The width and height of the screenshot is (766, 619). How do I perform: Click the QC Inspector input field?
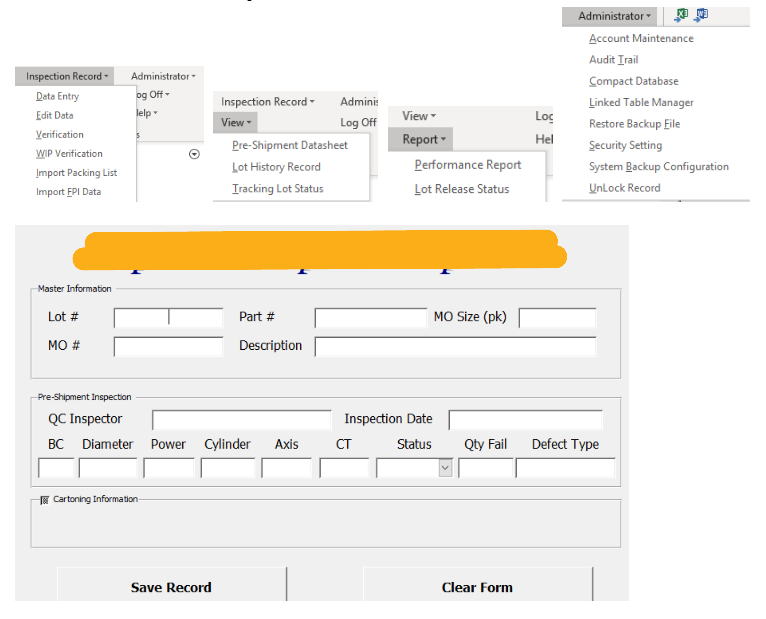[241, 420]
